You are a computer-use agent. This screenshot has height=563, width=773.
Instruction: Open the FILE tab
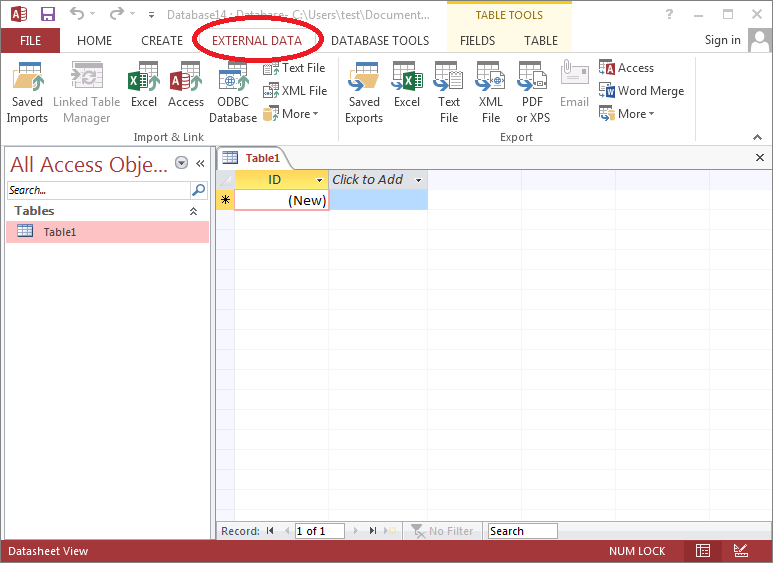30,40
